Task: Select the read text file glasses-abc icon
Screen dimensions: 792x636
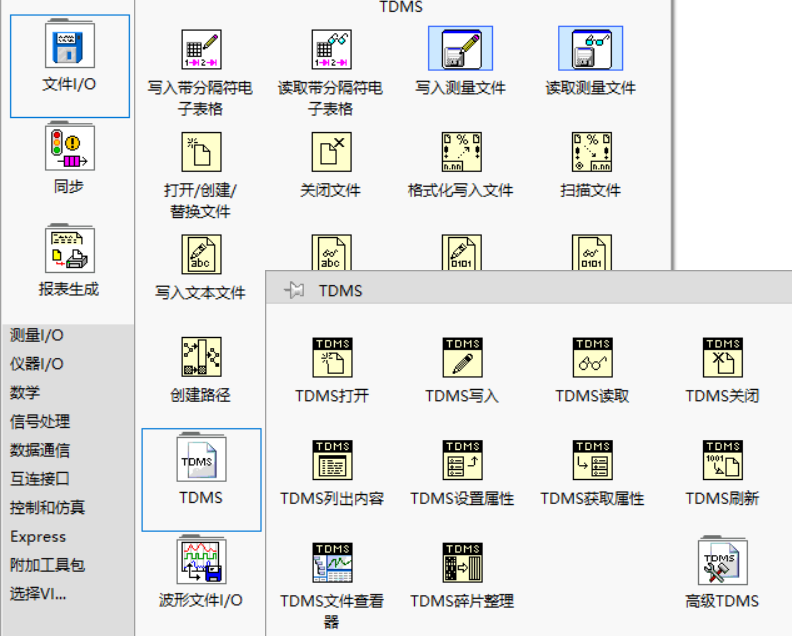Action: coord(331,252)
